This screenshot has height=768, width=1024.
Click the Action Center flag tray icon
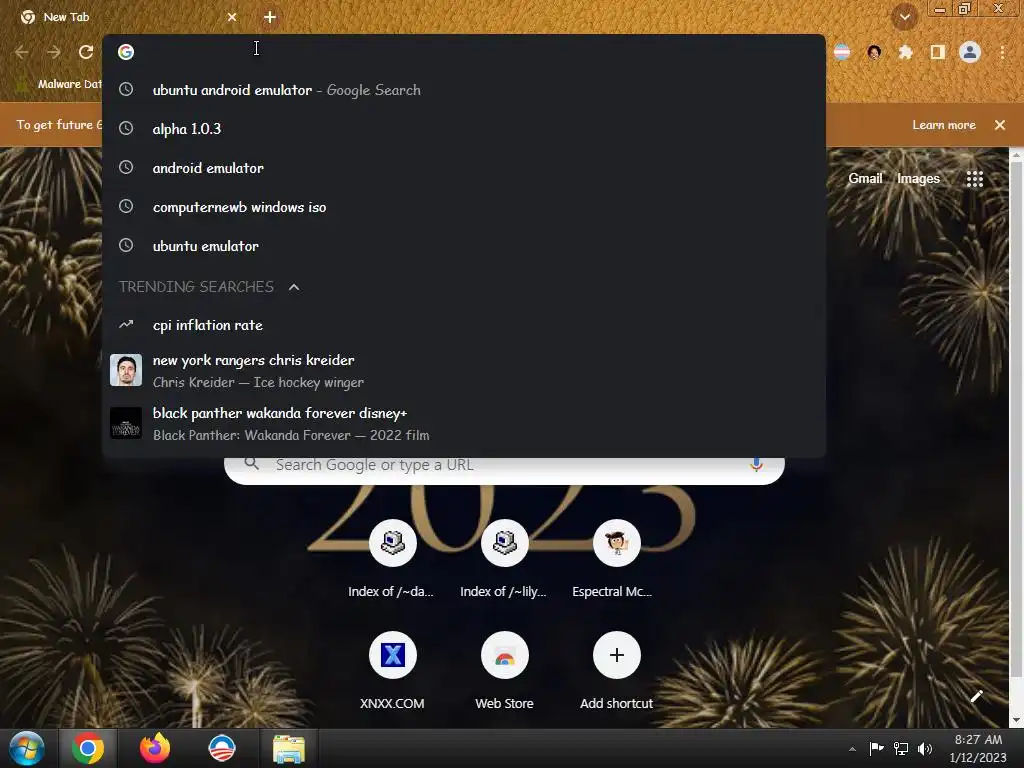[876, 749]
